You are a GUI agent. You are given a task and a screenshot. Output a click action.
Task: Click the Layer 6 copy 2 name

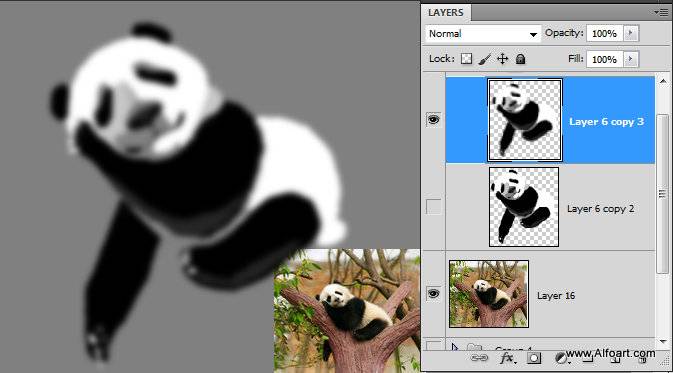(600, 209)
